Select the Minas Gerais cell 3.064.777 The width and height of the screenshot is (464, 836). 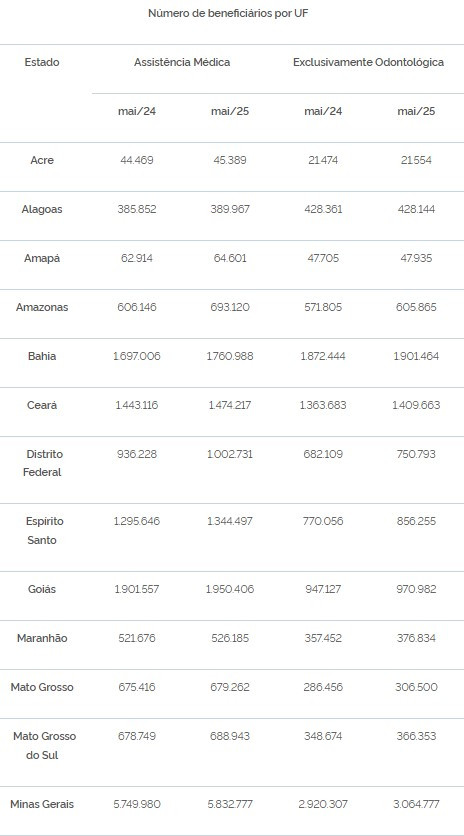(416, 805)
